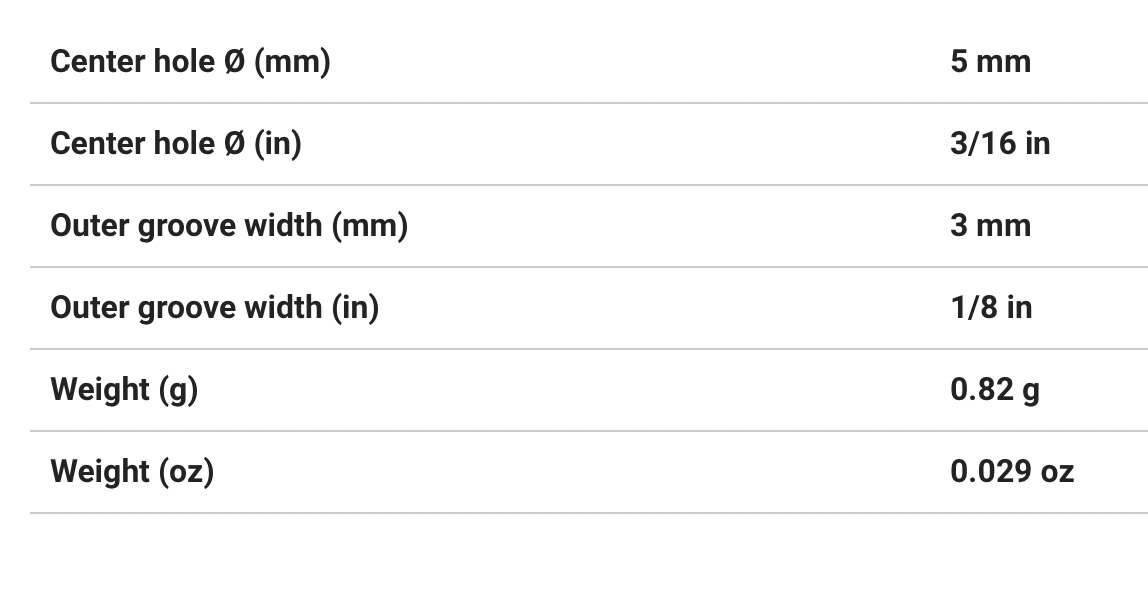Click "(mm)" unit in Outer groove width label
The height and width of the screenshot is (594, 1148).
click(x=369, y=226)
